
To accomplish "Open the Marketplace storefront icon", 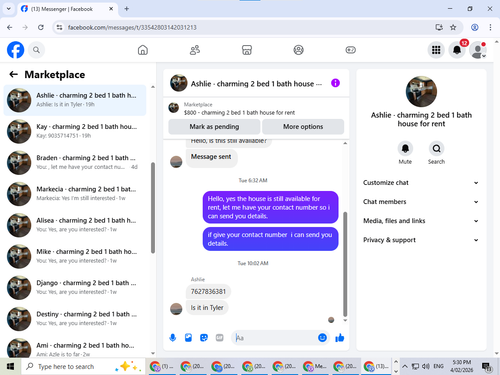I will [x=247, y=50].
